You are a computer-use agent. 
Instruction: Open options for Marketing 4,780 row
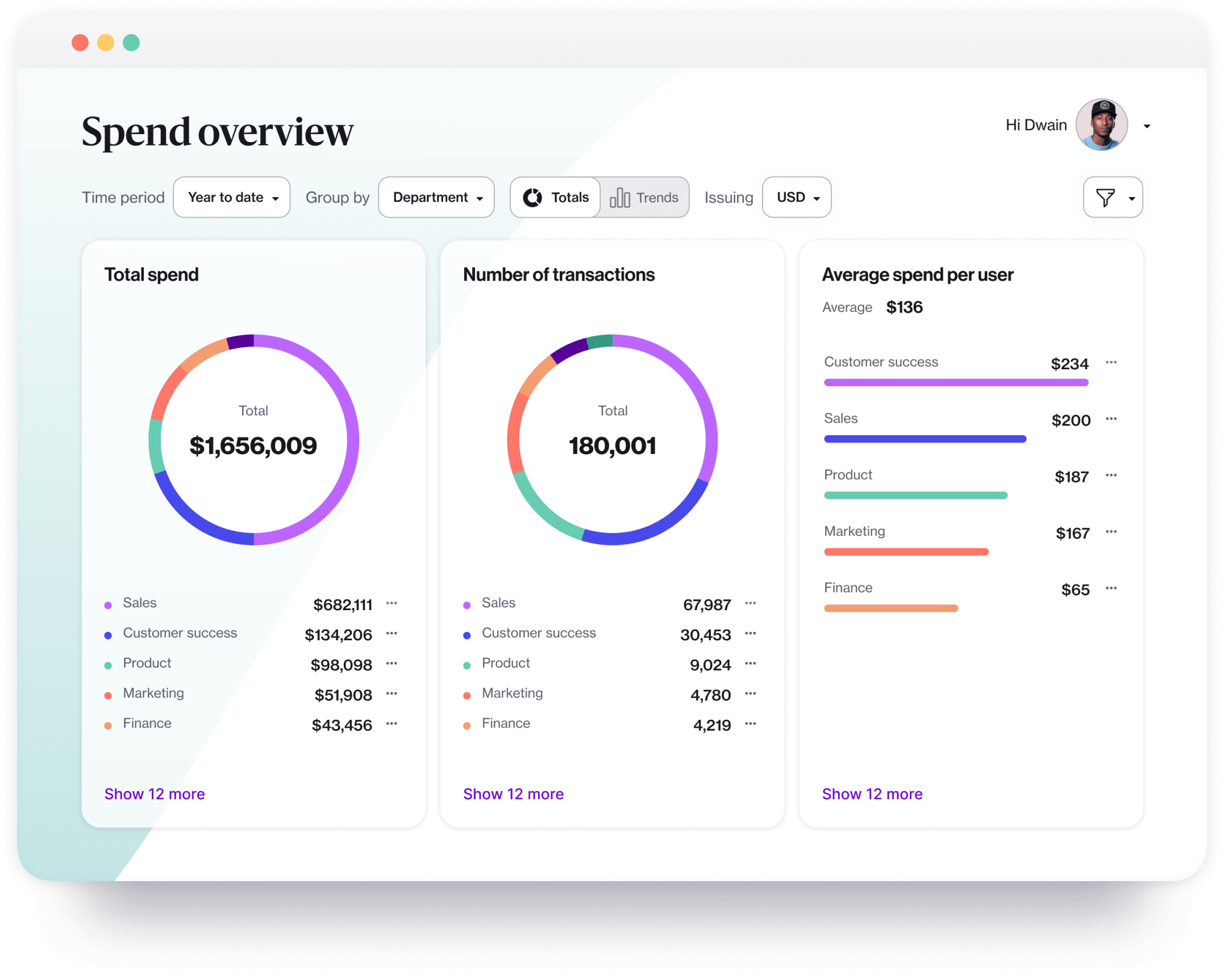tap(750, 693)
